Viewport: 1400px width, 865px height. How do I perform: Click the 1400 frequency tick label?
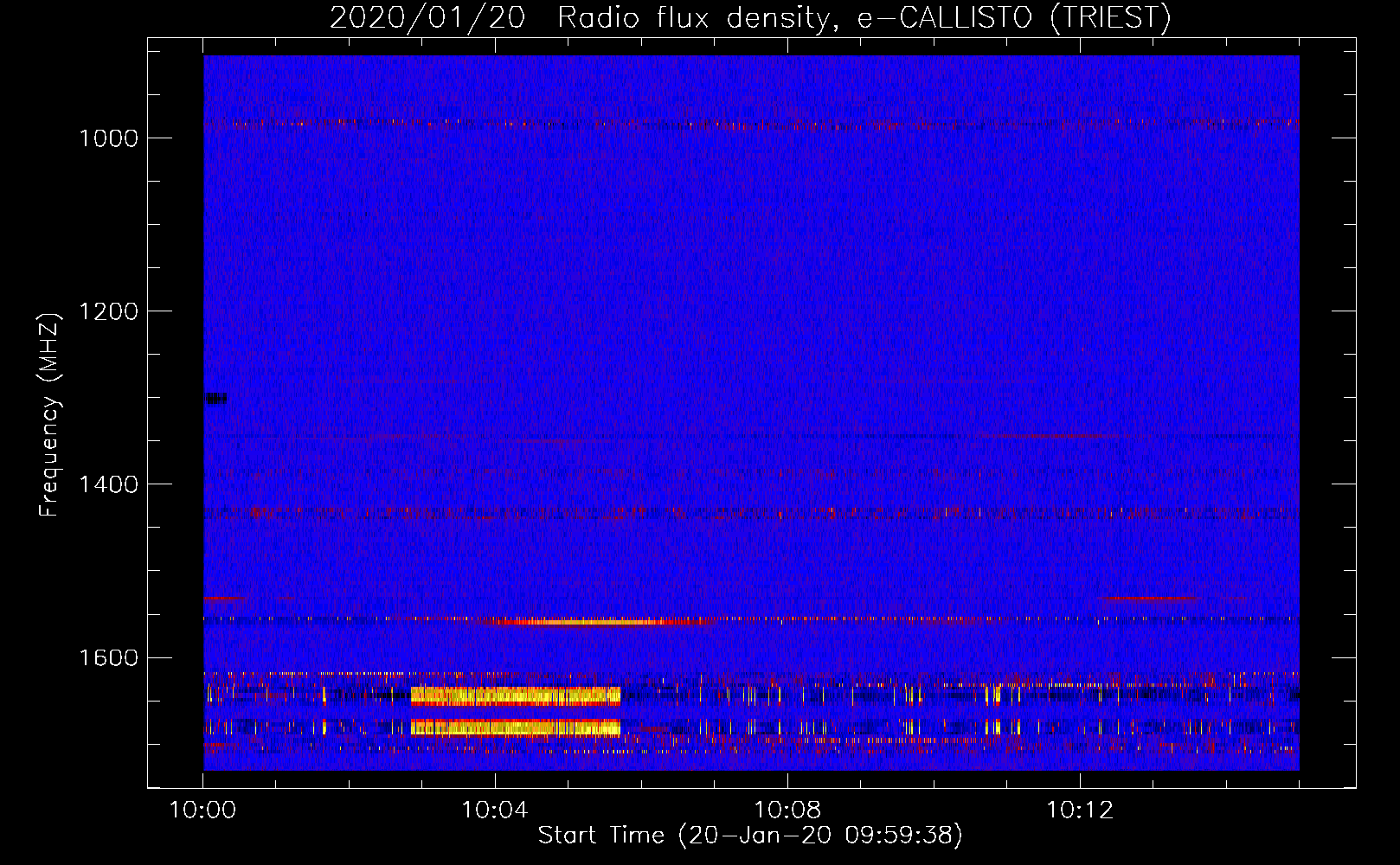coord(109,484)
